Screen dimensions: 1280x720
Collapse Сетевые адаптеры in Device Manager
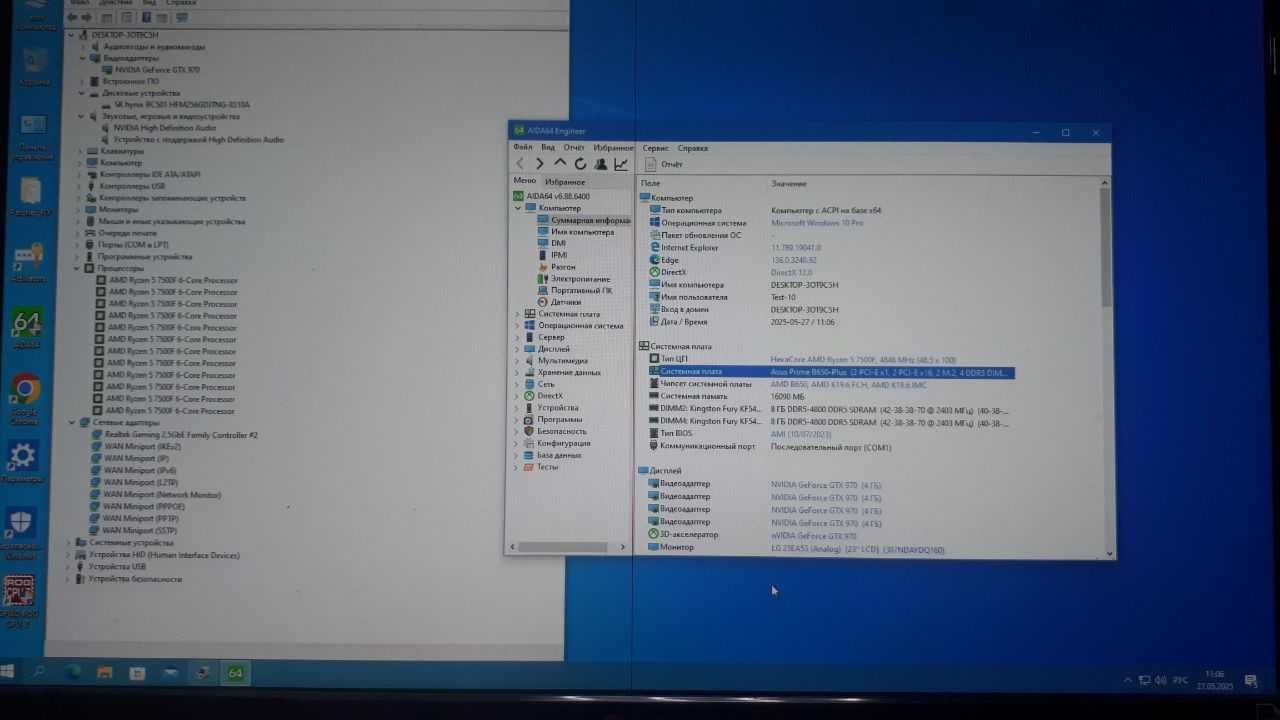coord(71,422)
